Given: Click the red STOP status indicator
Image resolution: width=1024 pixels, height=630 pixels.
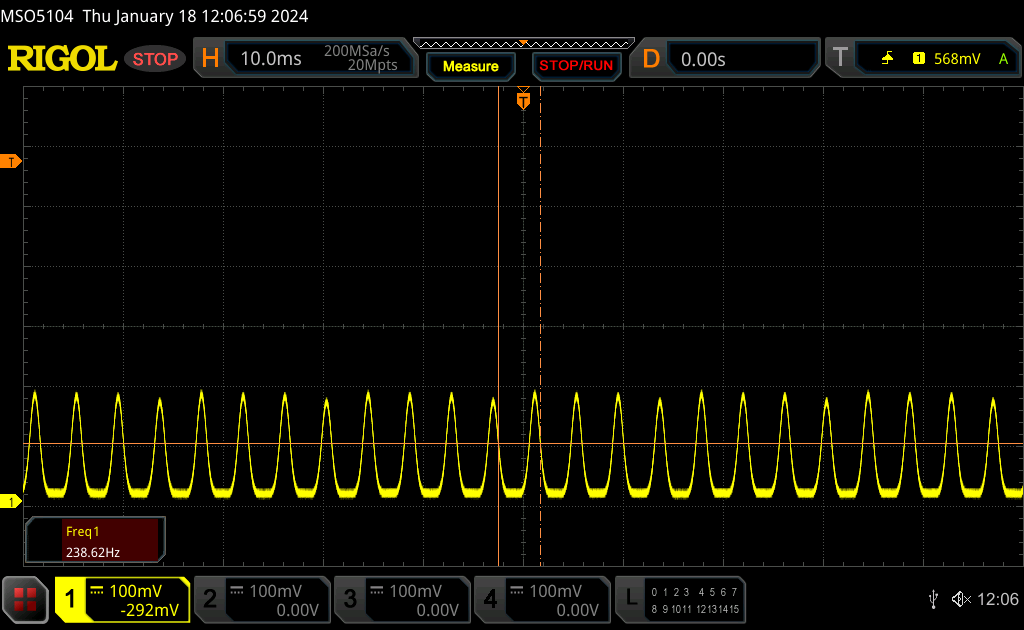Looking at the screenshot, I should [x=155, y=59].
